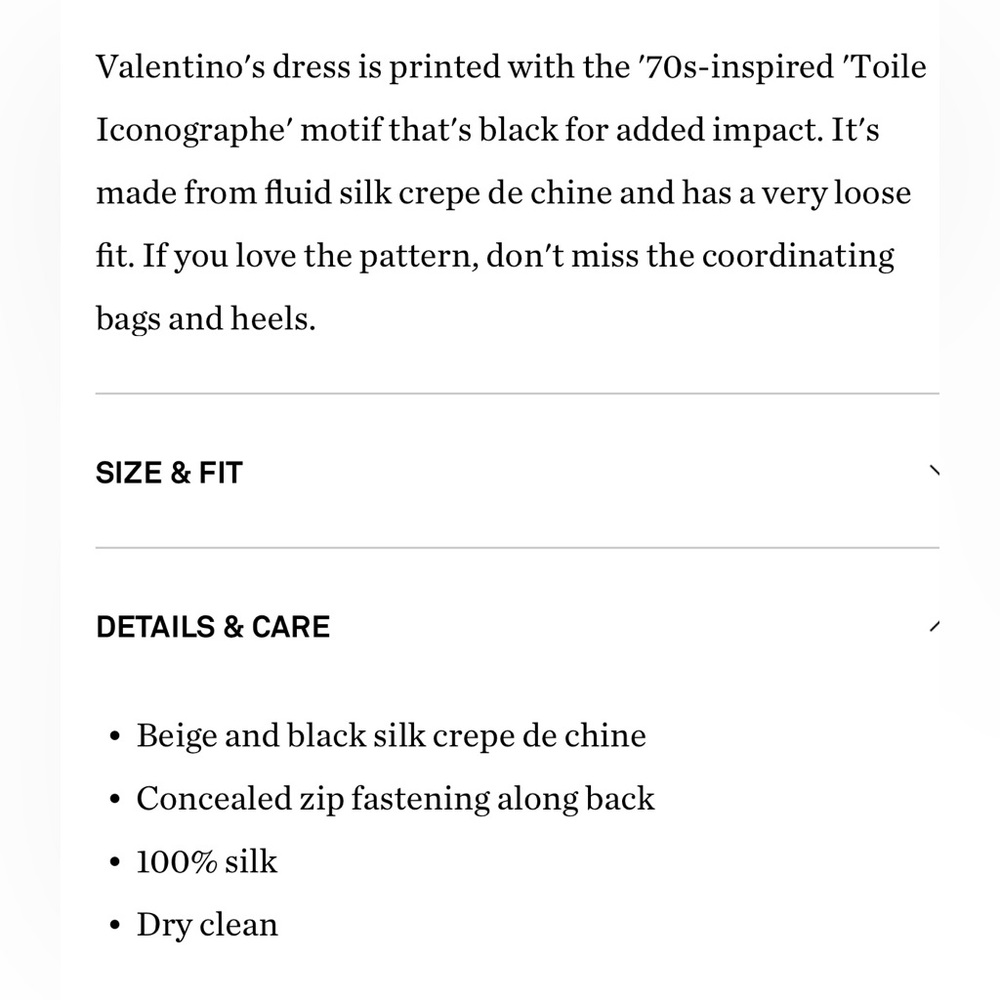Viewport: 1000px width, 1000px height.
Task: Click the bullet dot before 'Beige and black'
Action: (x=115, y=736)
